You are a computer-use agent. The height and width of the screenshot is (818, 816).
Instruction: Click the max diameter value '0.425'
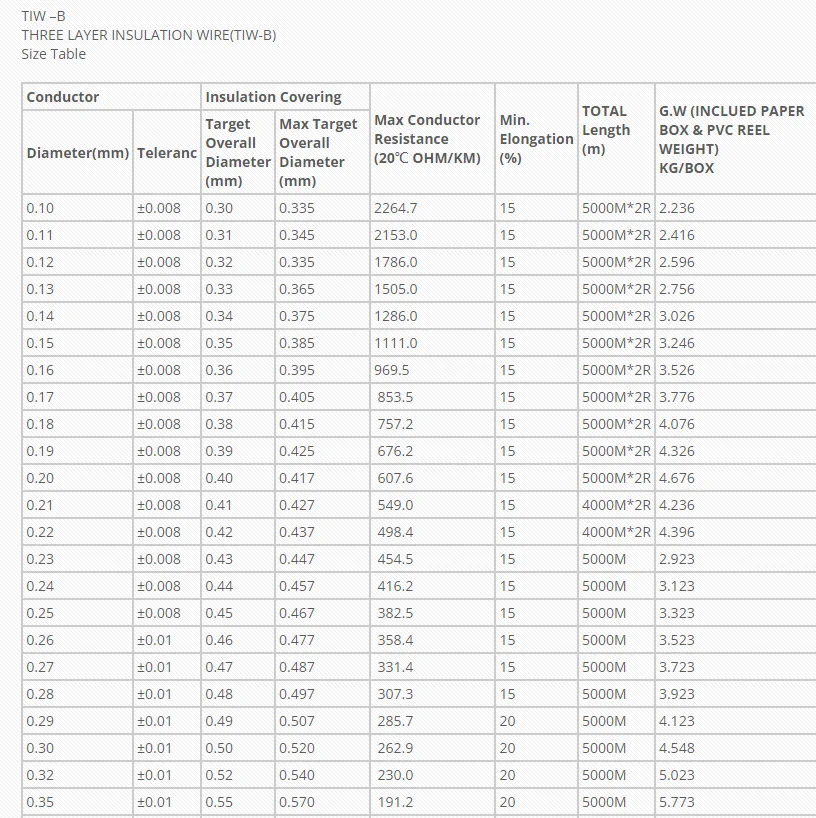pyautogui.click(x=297, y=451)
